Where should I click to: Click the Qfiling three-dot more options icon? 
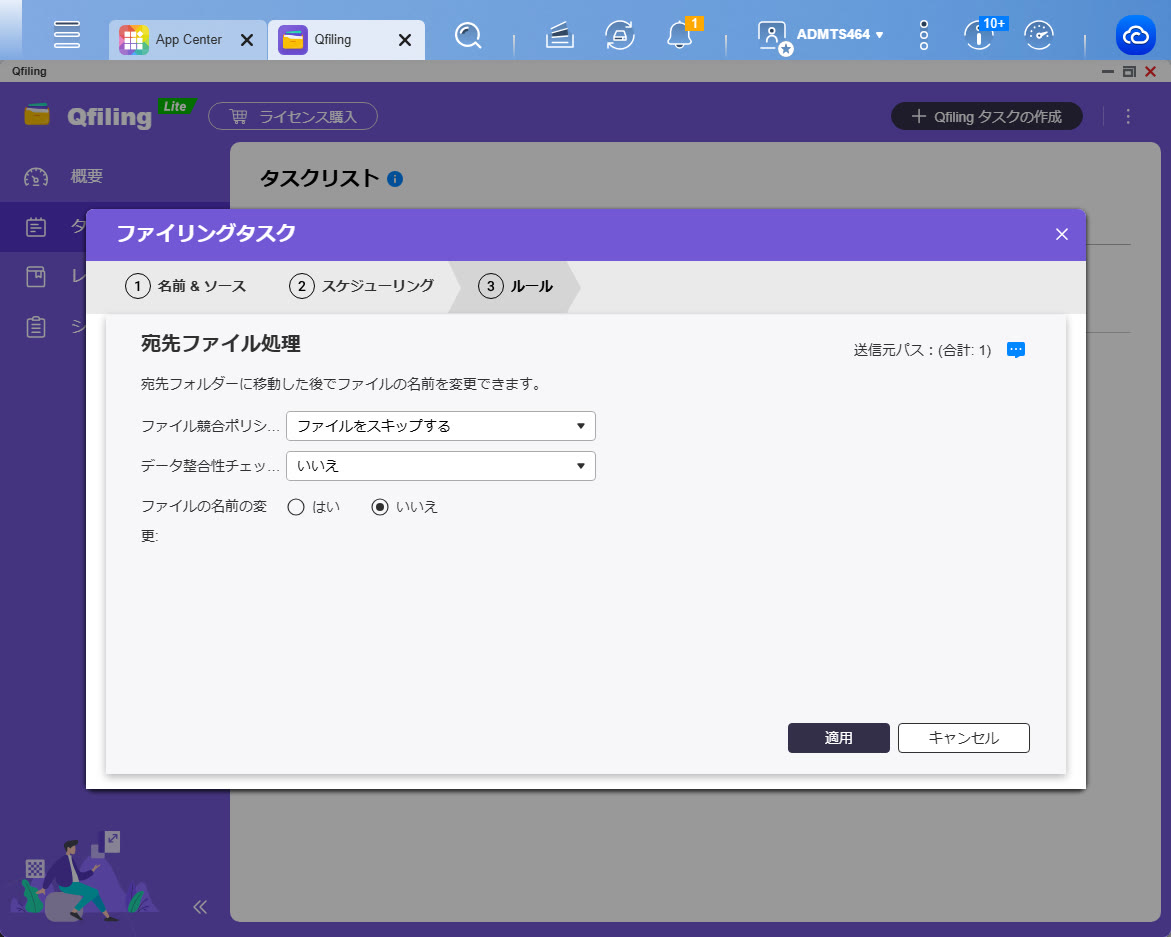pos(1128,117)
